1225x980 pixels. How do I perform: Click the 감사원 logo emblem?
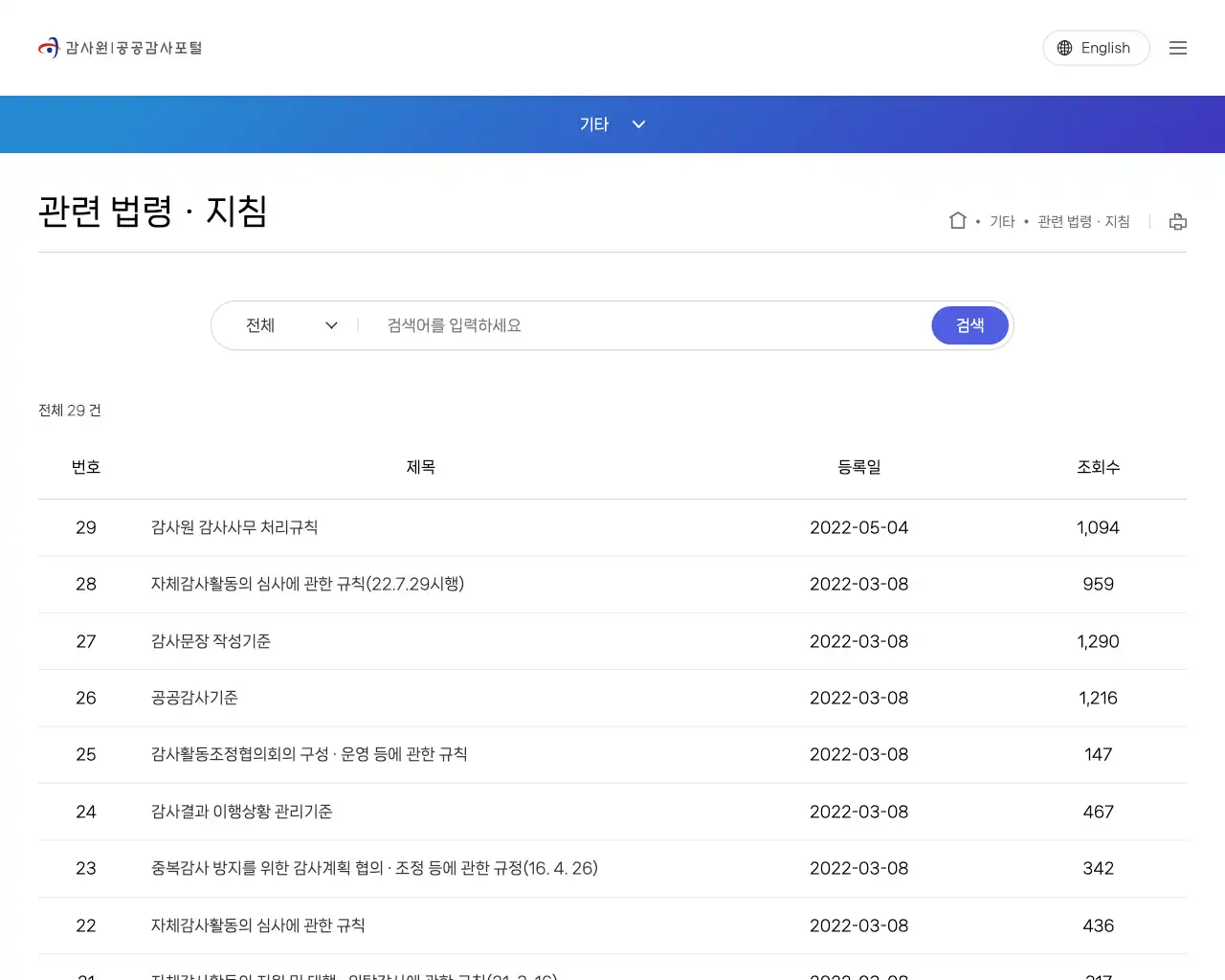pos(49,47)
